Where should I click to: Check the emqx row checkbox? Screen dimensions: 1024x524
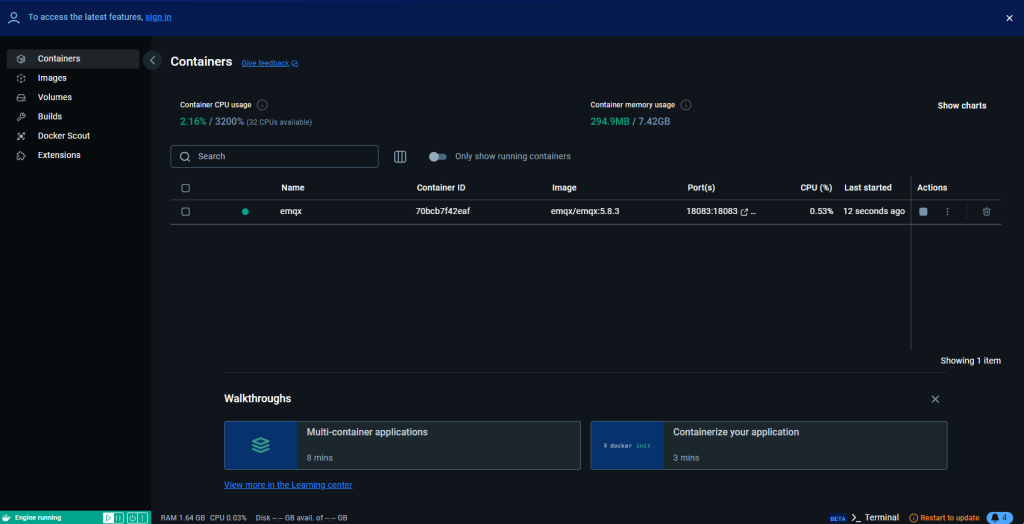[x=185, y=212]
